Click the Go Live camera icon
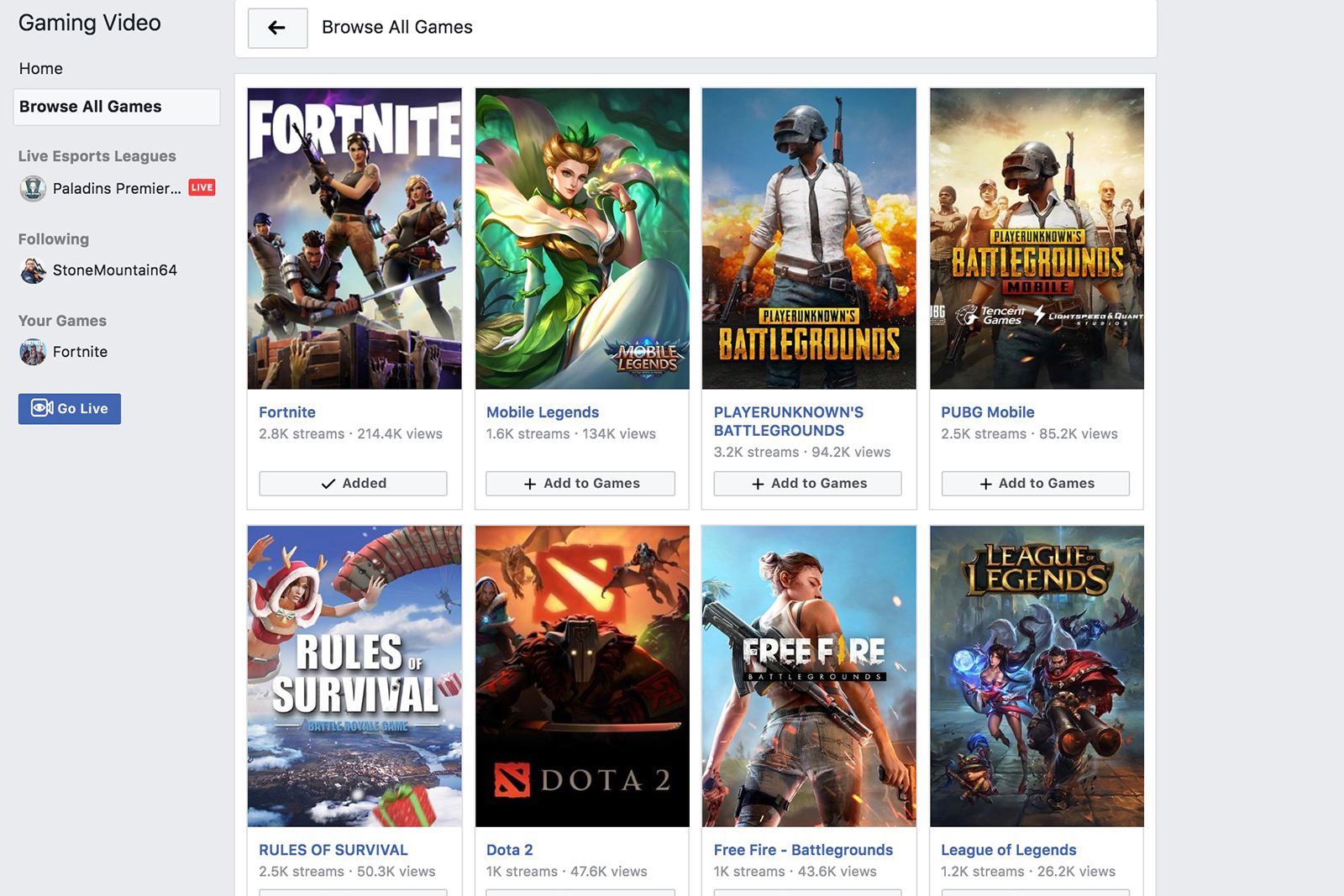The height and width of the screenshot is (896, 1344). 40,409
